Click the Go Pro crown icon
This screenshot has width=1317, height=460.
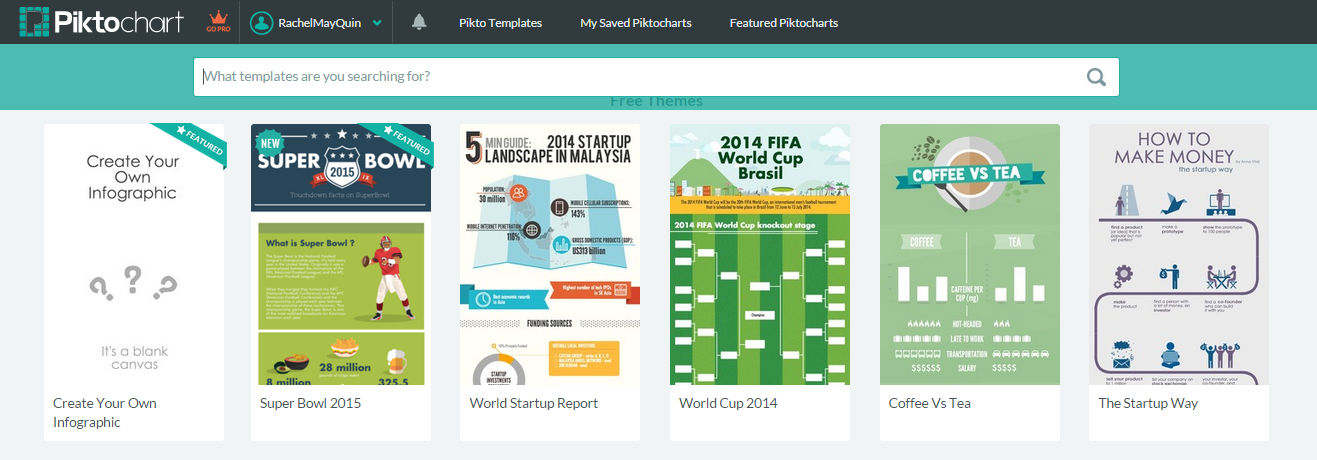click(218, 21)
